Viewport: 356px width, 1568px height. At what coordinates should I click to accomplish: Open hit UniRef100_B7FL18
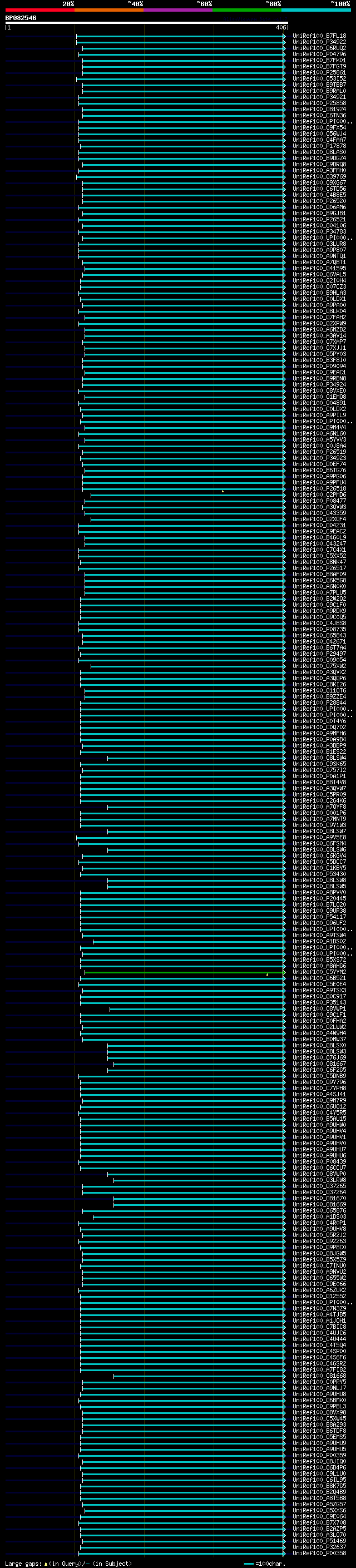319,36
